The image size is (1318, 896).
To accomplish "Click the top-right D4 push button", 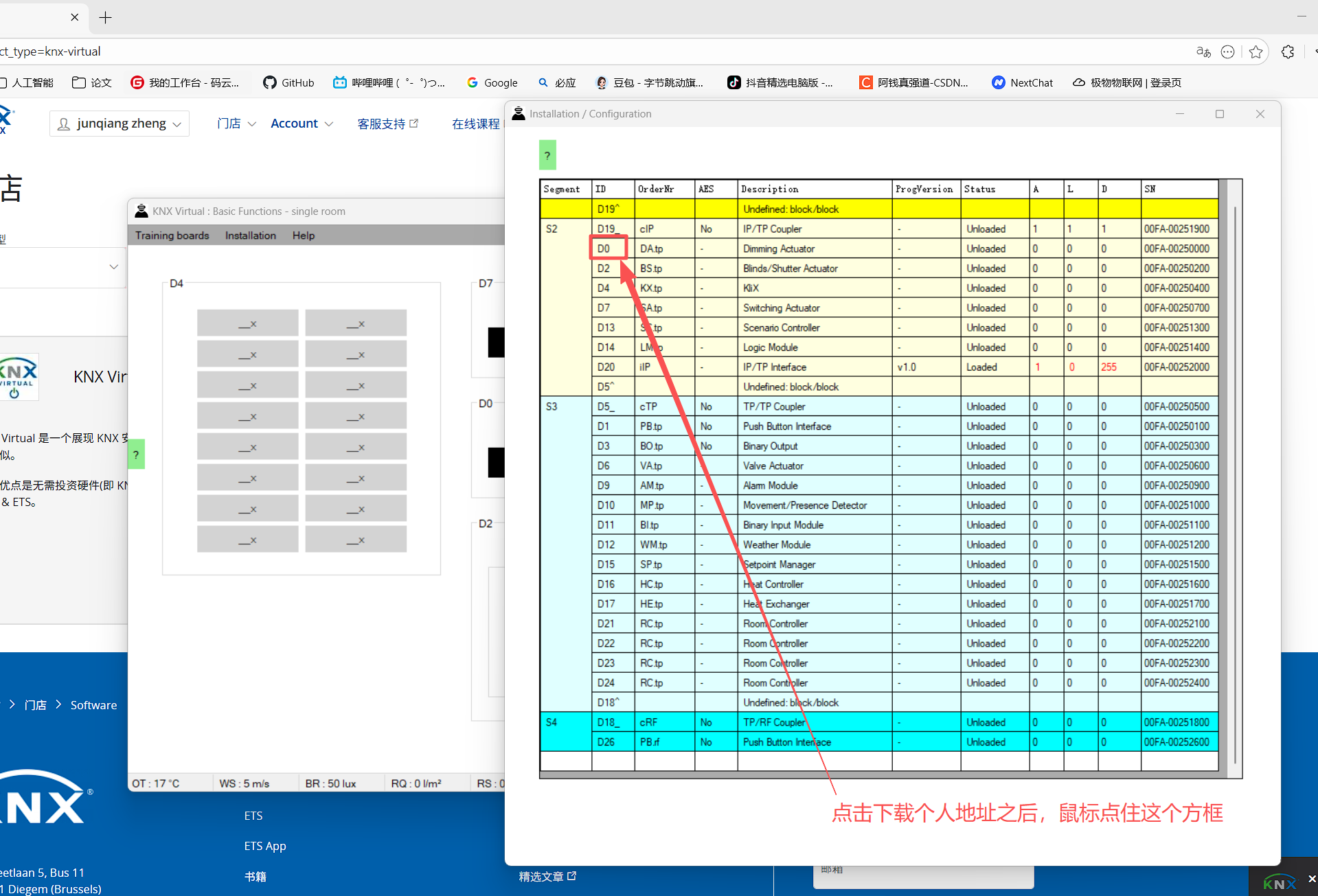I will pos(356,323).
